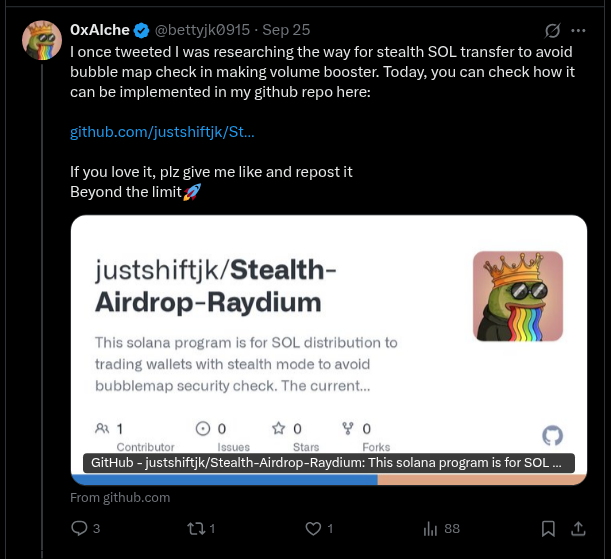Share the tweet using the share icon

point(578,528)
